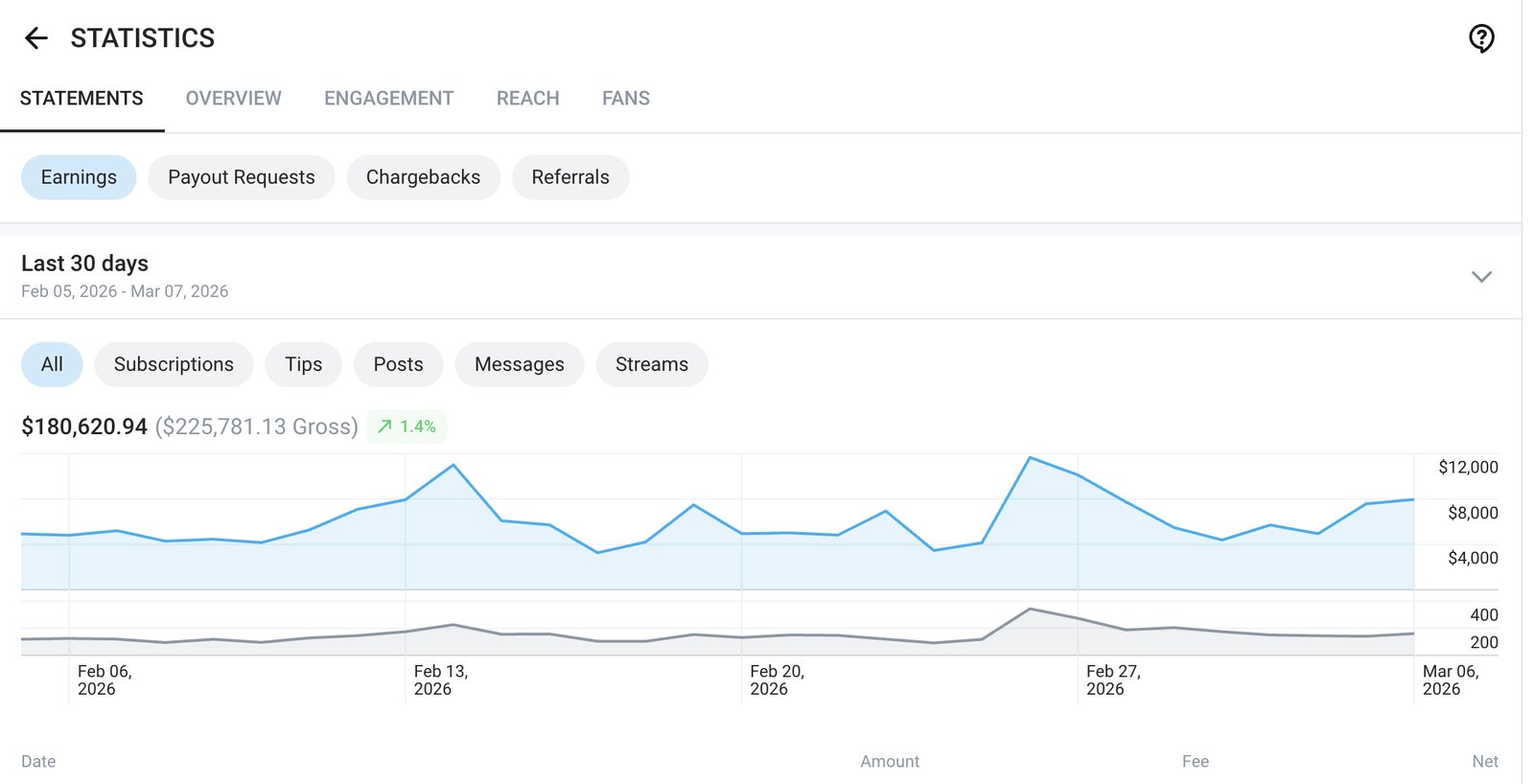This screenshot has height=784, width=1534.
Task: Click the $8,000 y-axis label
Action: click(1473, 513)
